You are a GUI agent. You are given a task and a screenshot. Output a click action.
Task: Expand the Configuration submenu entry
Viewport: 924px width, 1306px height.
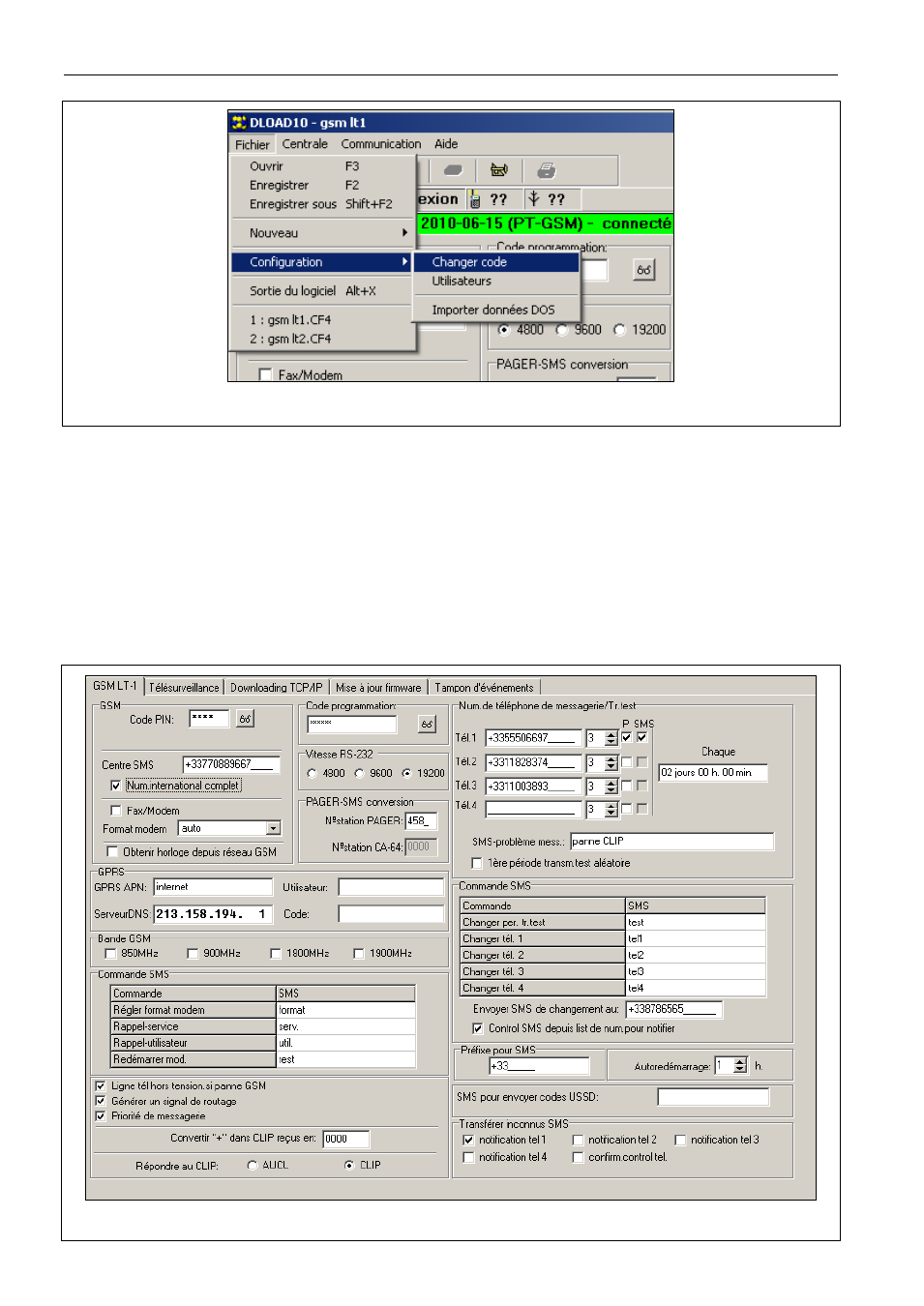pyautogui.click(x=324, y=262)
